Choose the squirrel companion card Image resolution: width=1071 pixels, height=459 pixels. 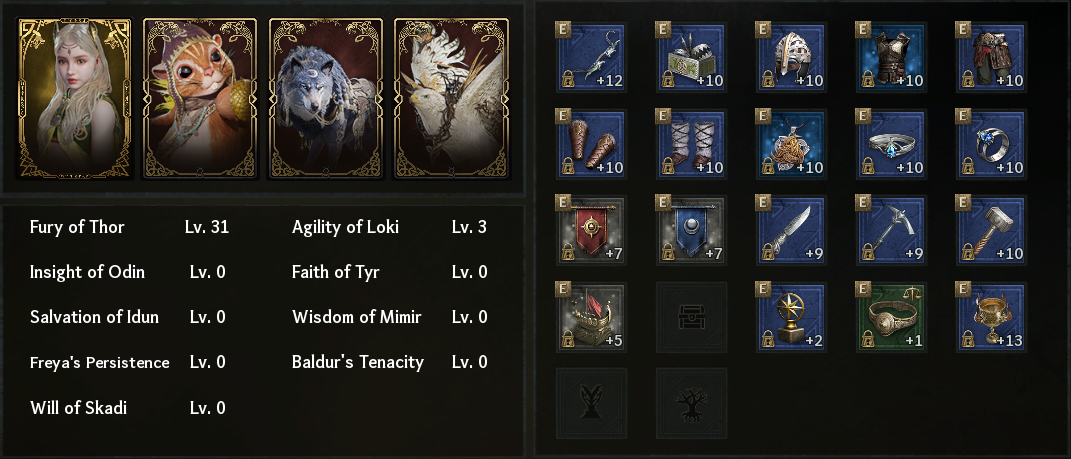200,99
